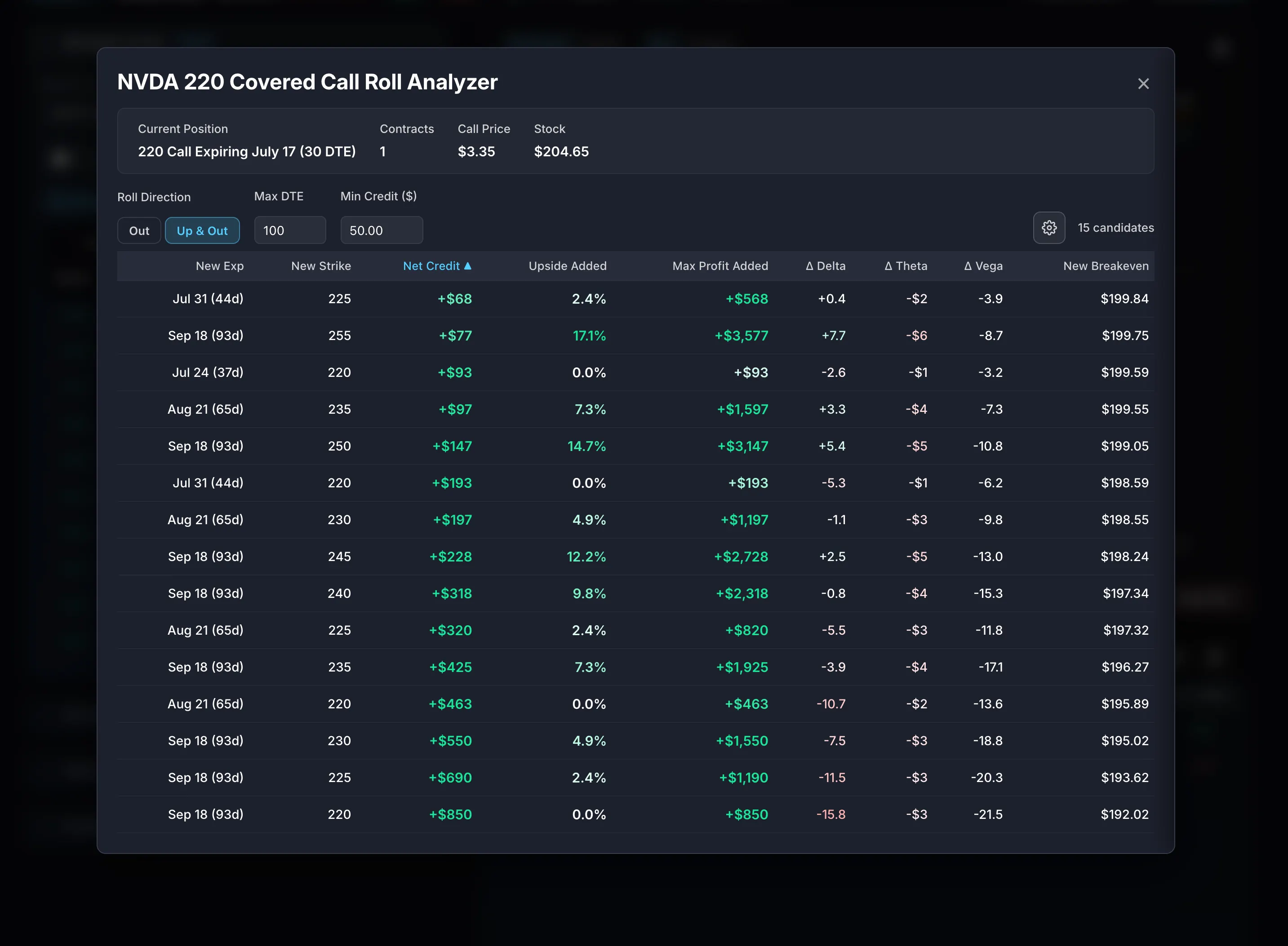This screenshot has width=1288, height=946.
Task: Click the 245 new strike cell
Action: tap(339, 557)
